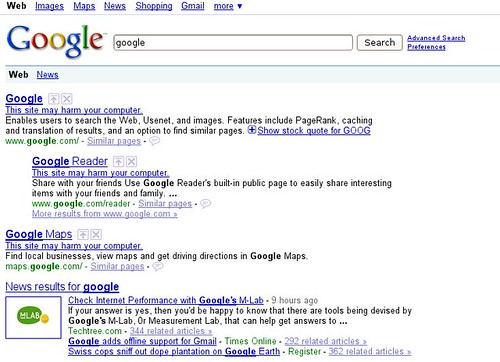The width and height of the screenshot is (500, 362).
Task: Open the MLAB news thumbnail
Action: 33,317
